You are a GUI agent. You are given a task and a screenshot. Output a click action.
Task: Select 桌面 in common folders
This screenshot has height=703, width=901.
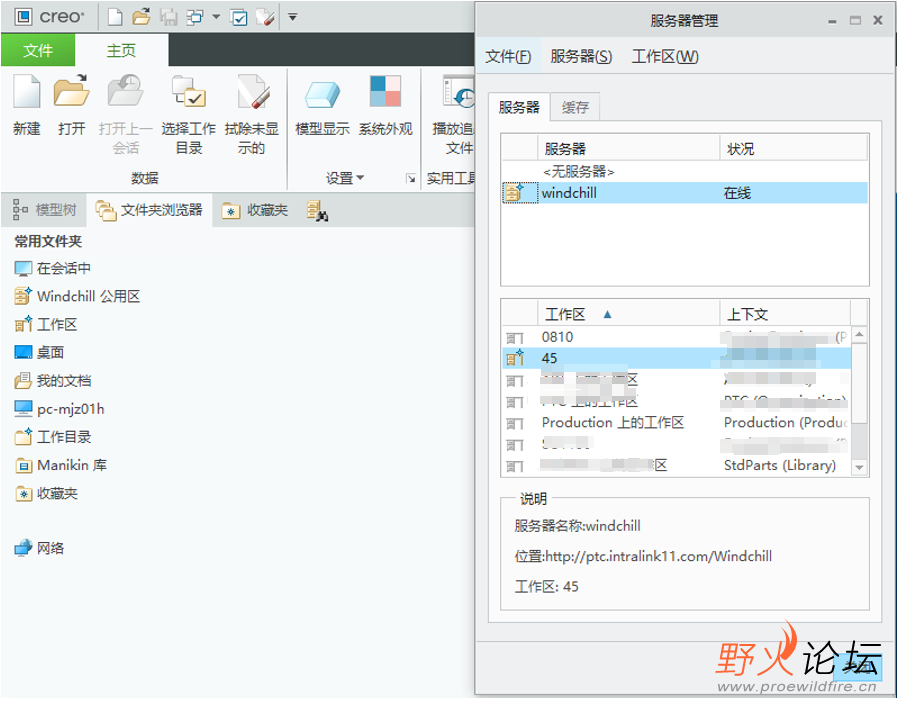click(x=39, y=353)
